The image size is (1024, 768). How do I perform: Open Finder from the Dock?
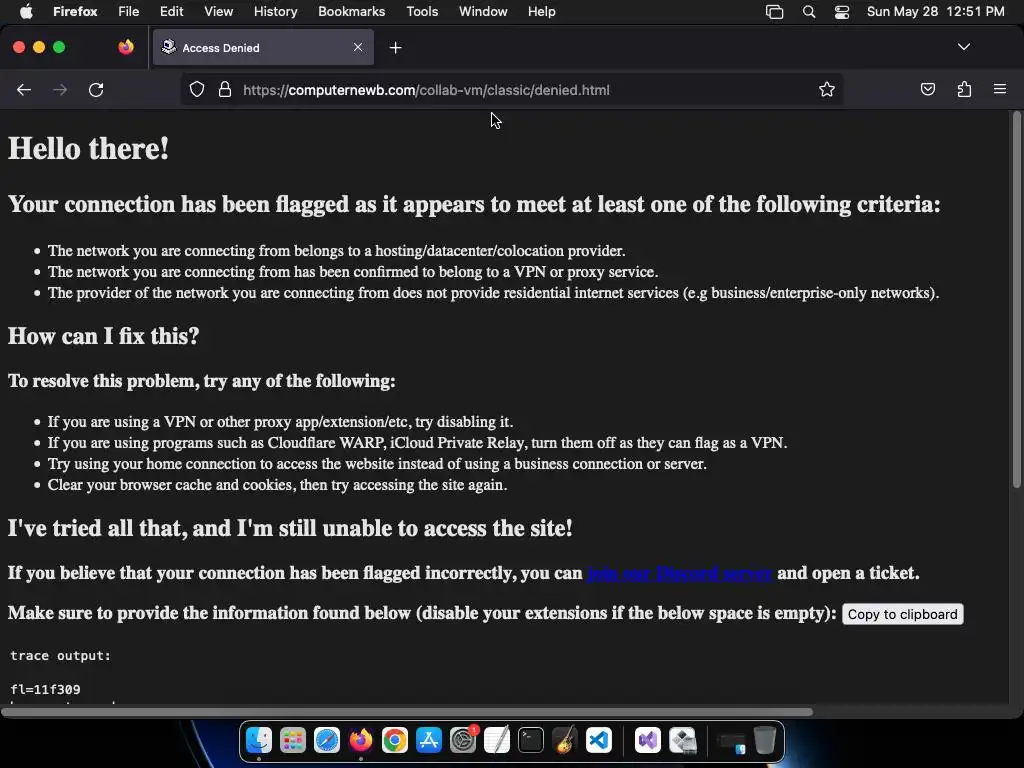(259, 740)
